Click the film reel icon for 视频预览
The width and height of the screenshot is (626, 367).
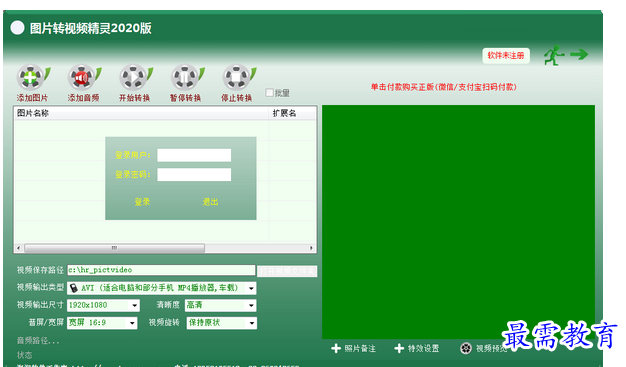click(466, 348)
